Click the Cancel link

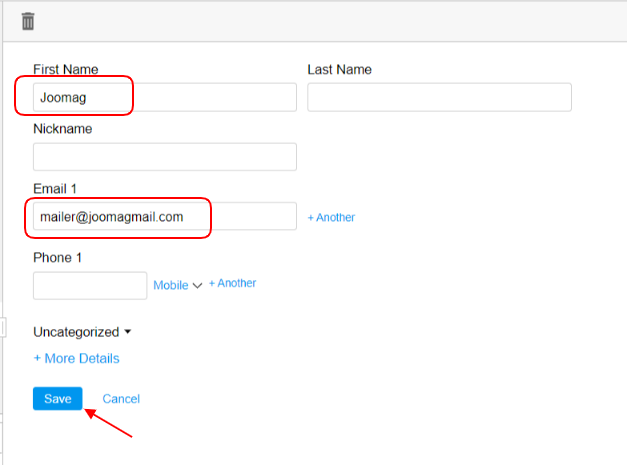coord(121,399)
